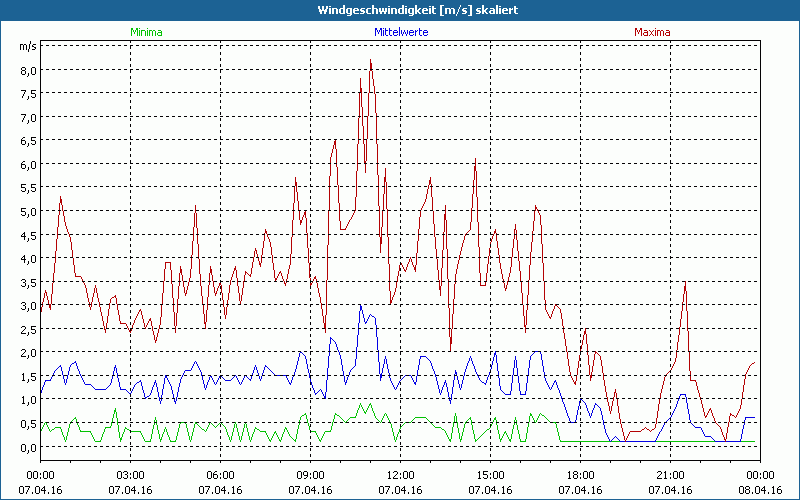Select the 06:00 time axis label

pos(220,475)
